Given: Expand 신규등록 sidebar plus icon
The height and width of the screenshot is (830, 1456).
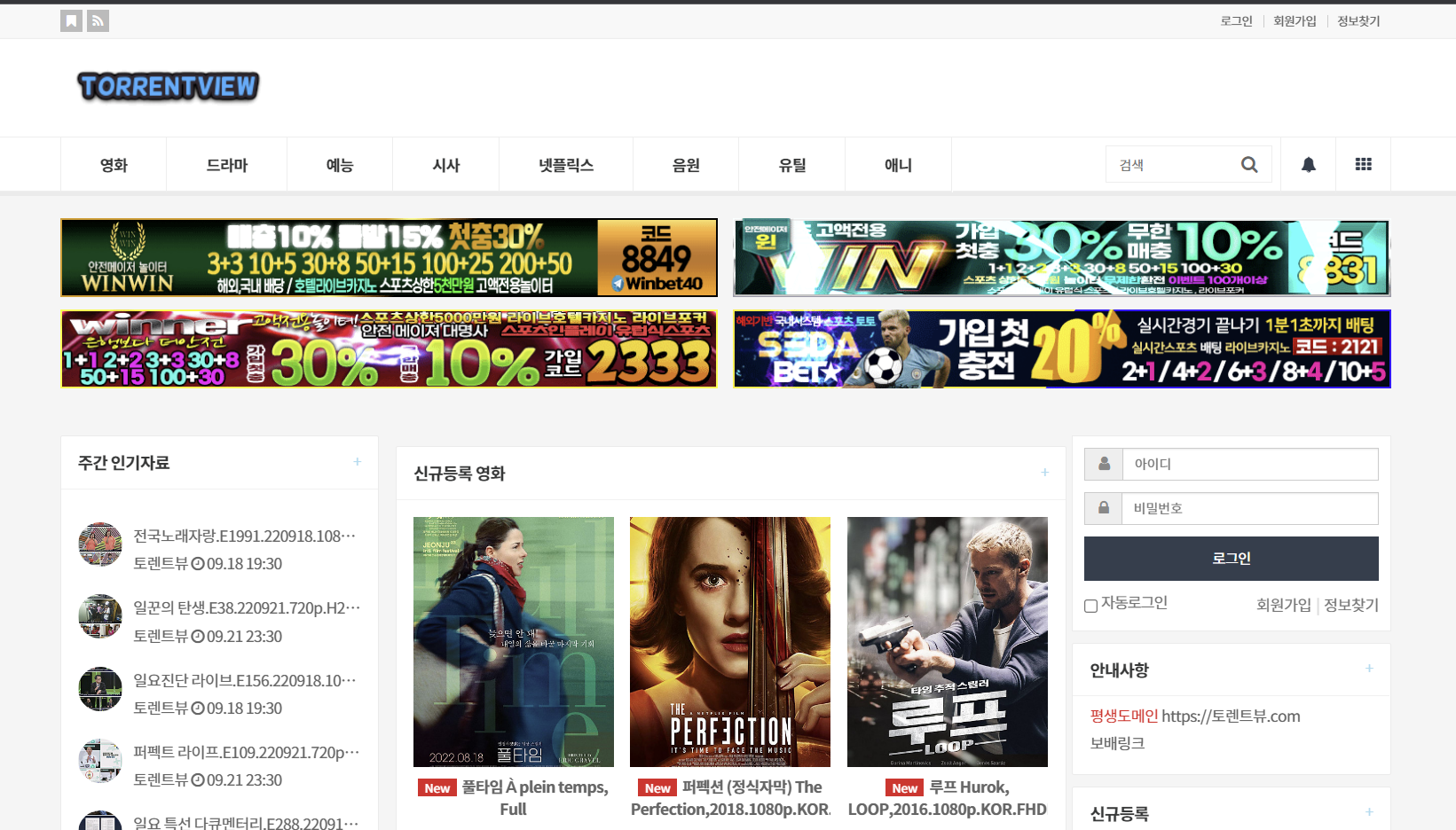Looking at the screenshot, I should coord(1369,812).
